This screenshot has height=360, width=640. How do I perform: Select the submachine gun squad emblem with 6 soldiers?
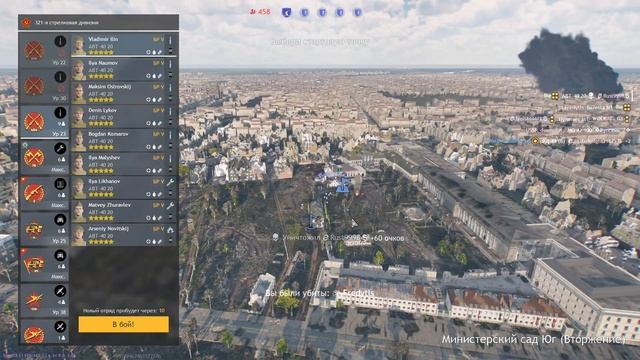(x=34, y=193)
